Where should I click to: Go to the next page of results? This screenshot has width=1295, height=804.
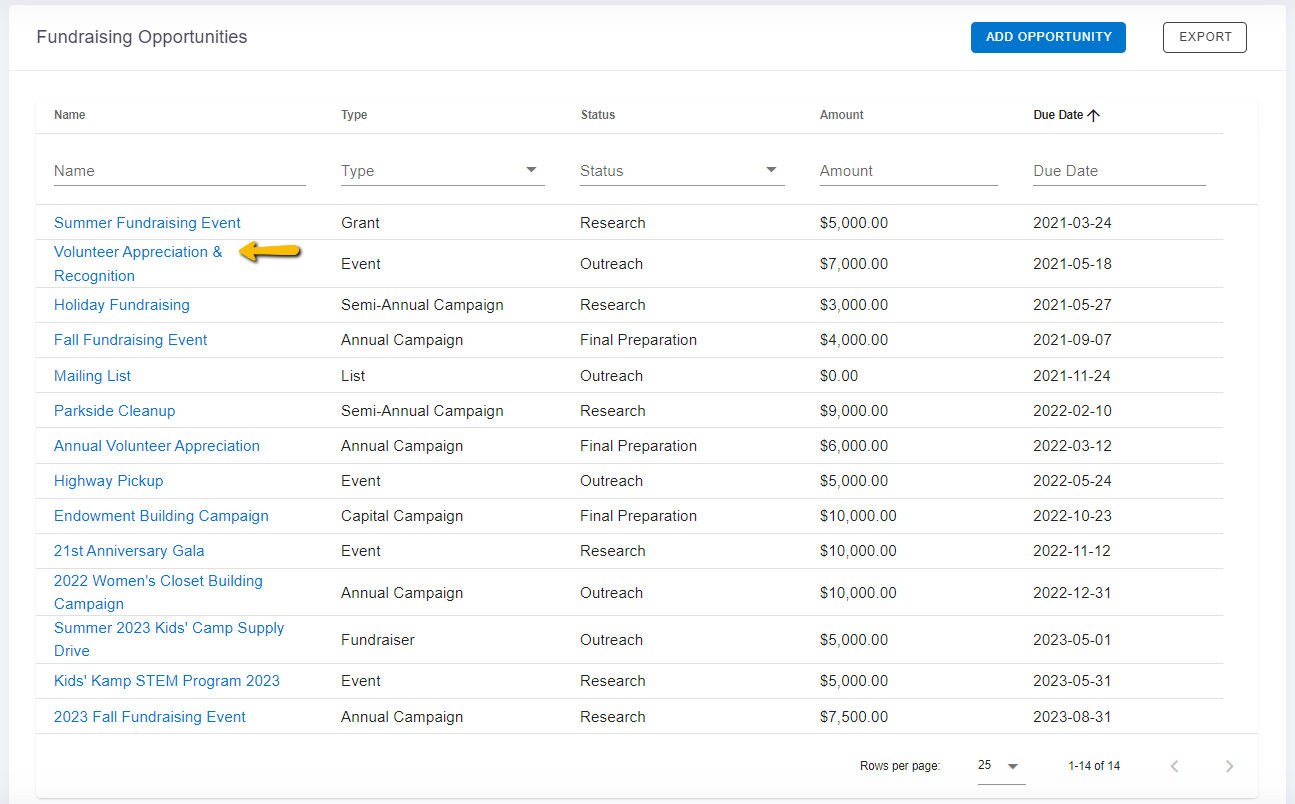(1229, 766)
